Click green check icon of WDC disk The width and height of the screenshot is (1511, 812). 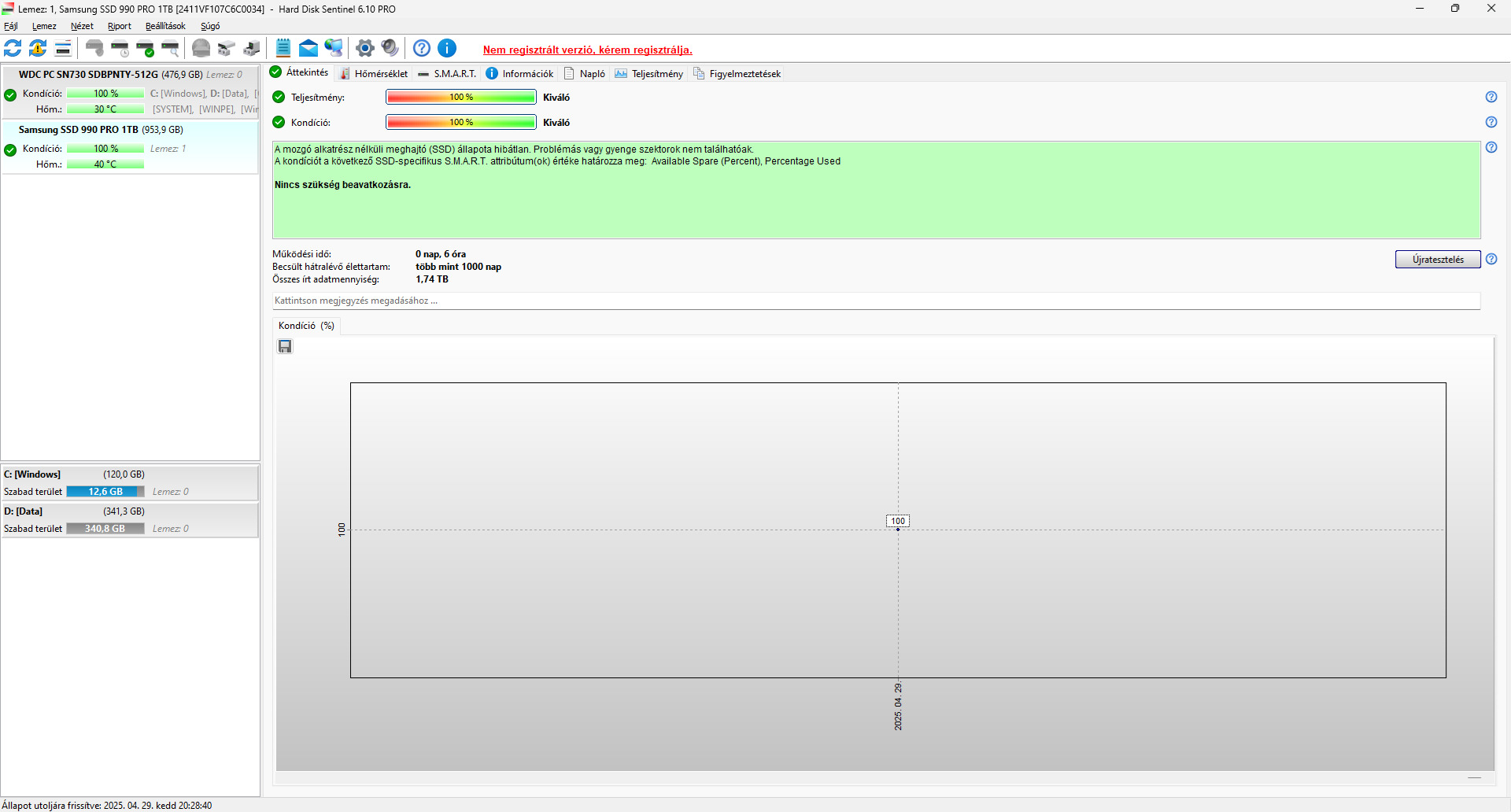pos(10,95)
